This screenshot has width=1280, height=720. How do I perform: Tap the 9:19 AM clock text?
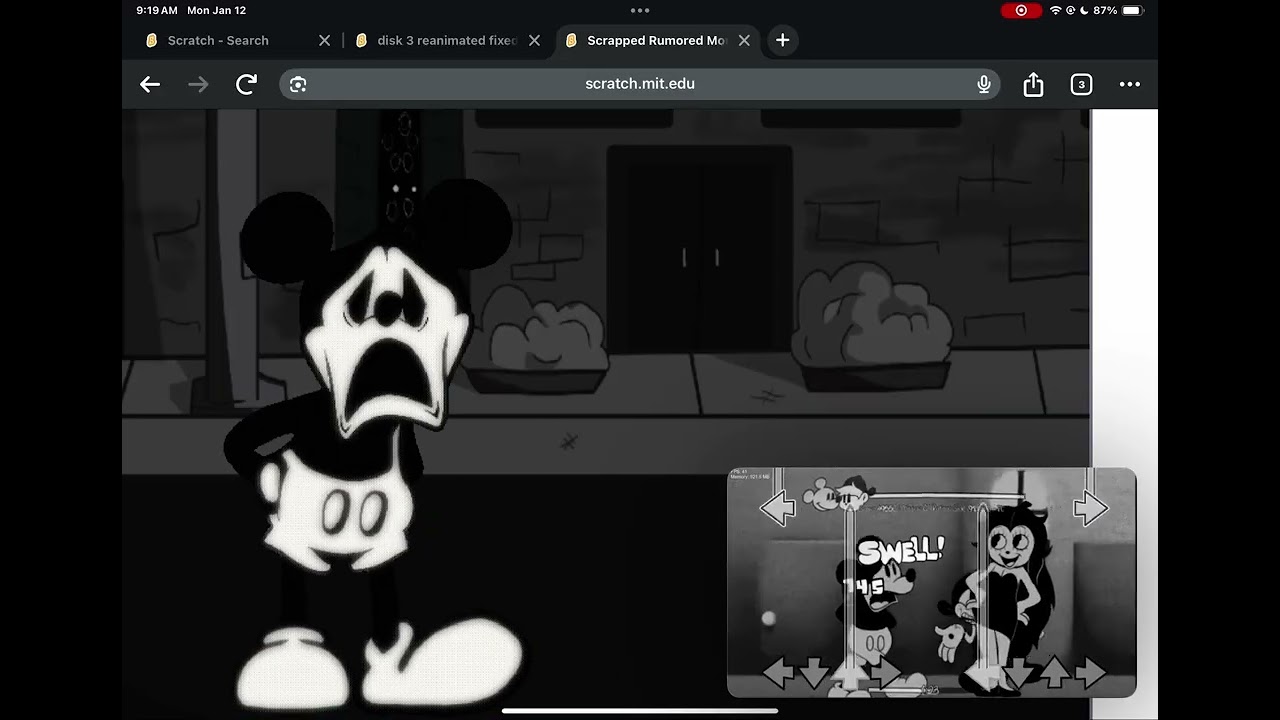click(x=157, y=10)
